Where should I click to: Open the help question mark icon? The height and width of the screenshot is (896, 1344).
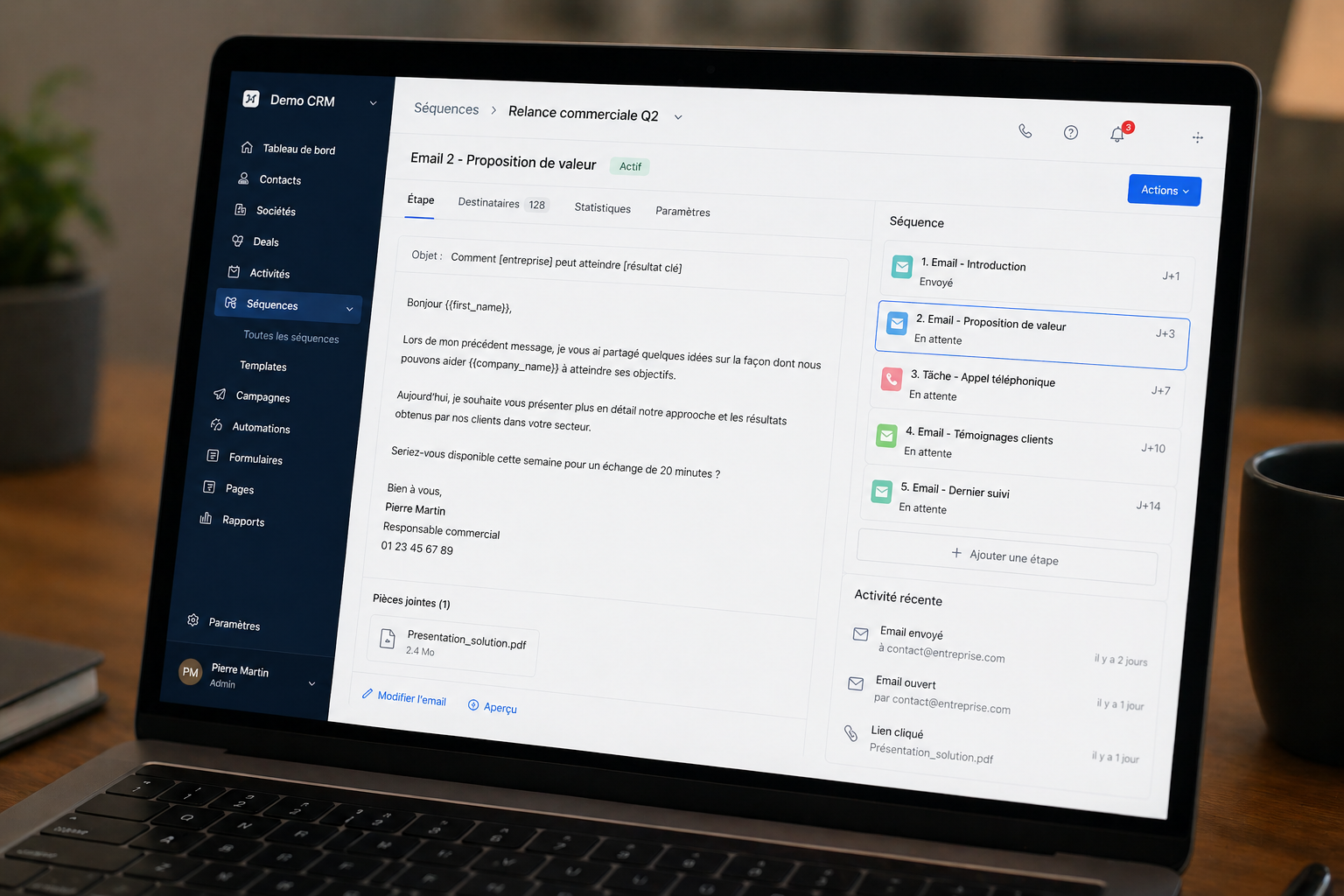[x=1071, y=132]
